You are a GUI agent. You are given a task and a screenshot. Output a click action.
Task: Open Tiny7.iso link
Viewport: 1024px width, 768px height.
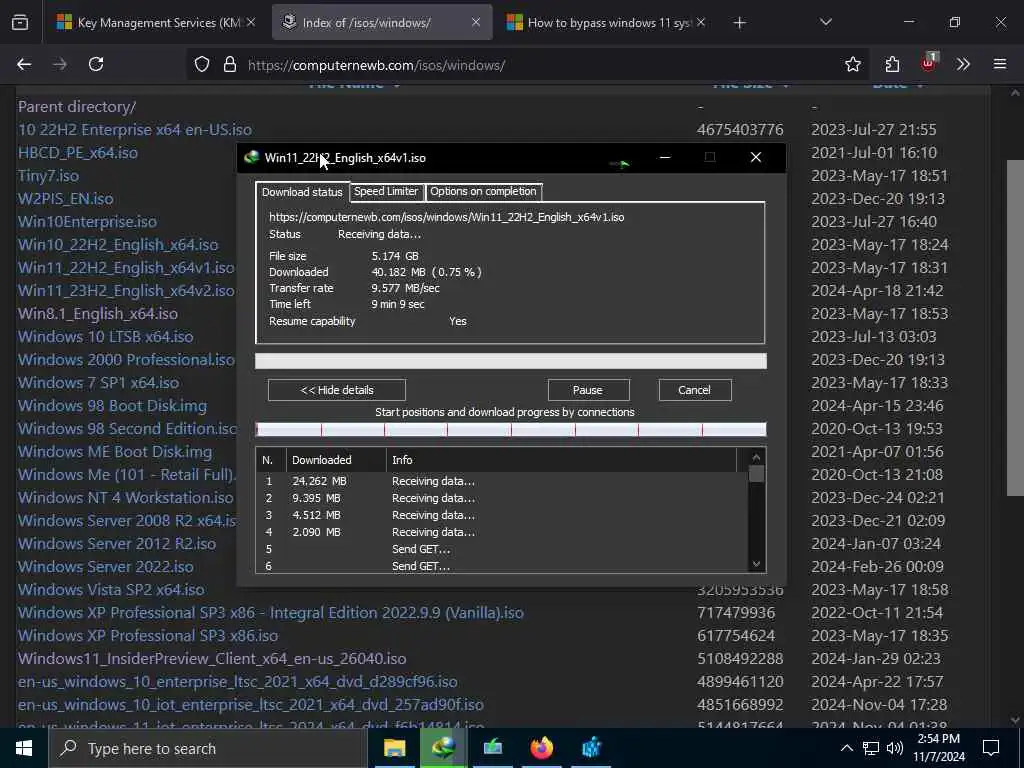pos(48,176)
